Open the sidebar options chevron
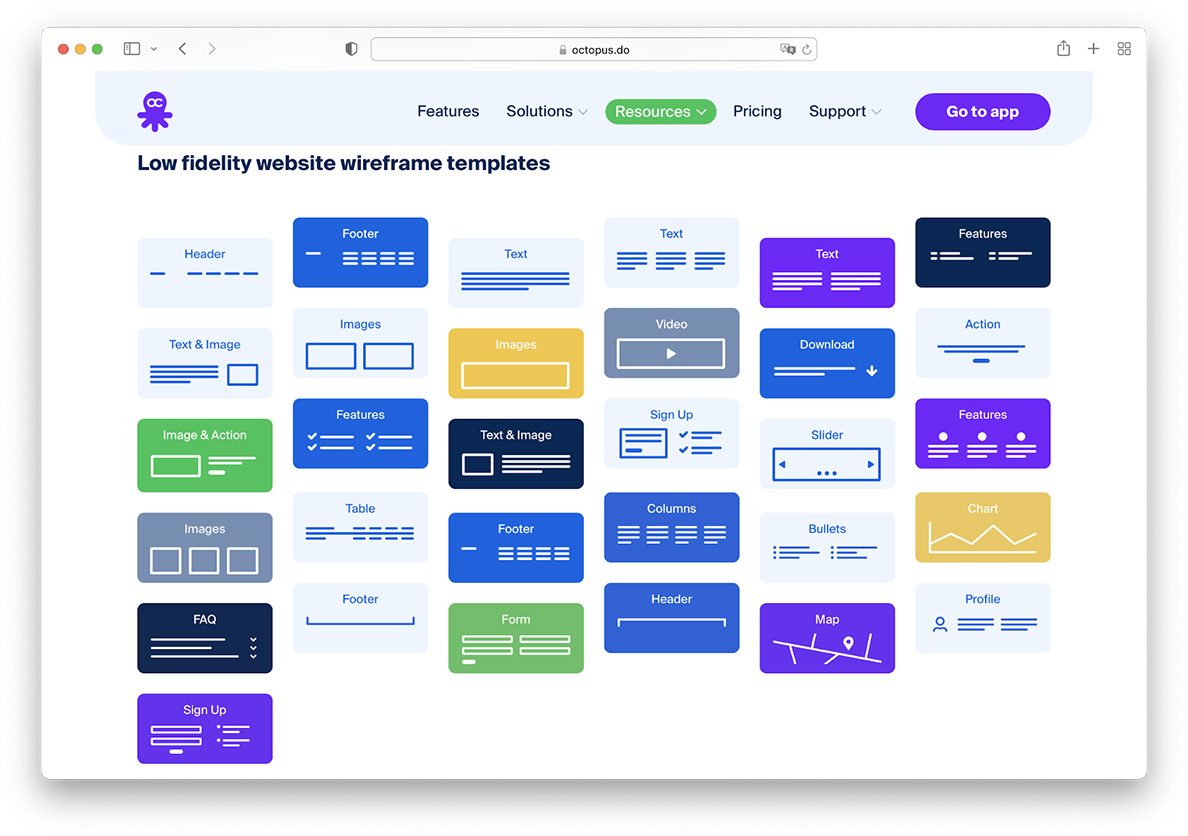The height and width of the screenshot is (836, 1188). point(154,49)
